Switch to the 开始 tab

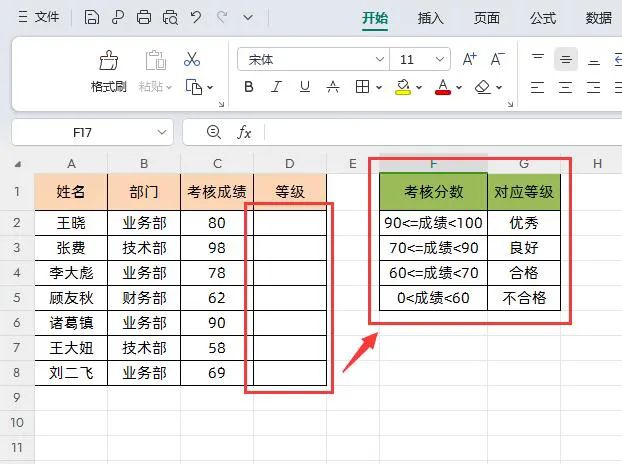(375, 18)
